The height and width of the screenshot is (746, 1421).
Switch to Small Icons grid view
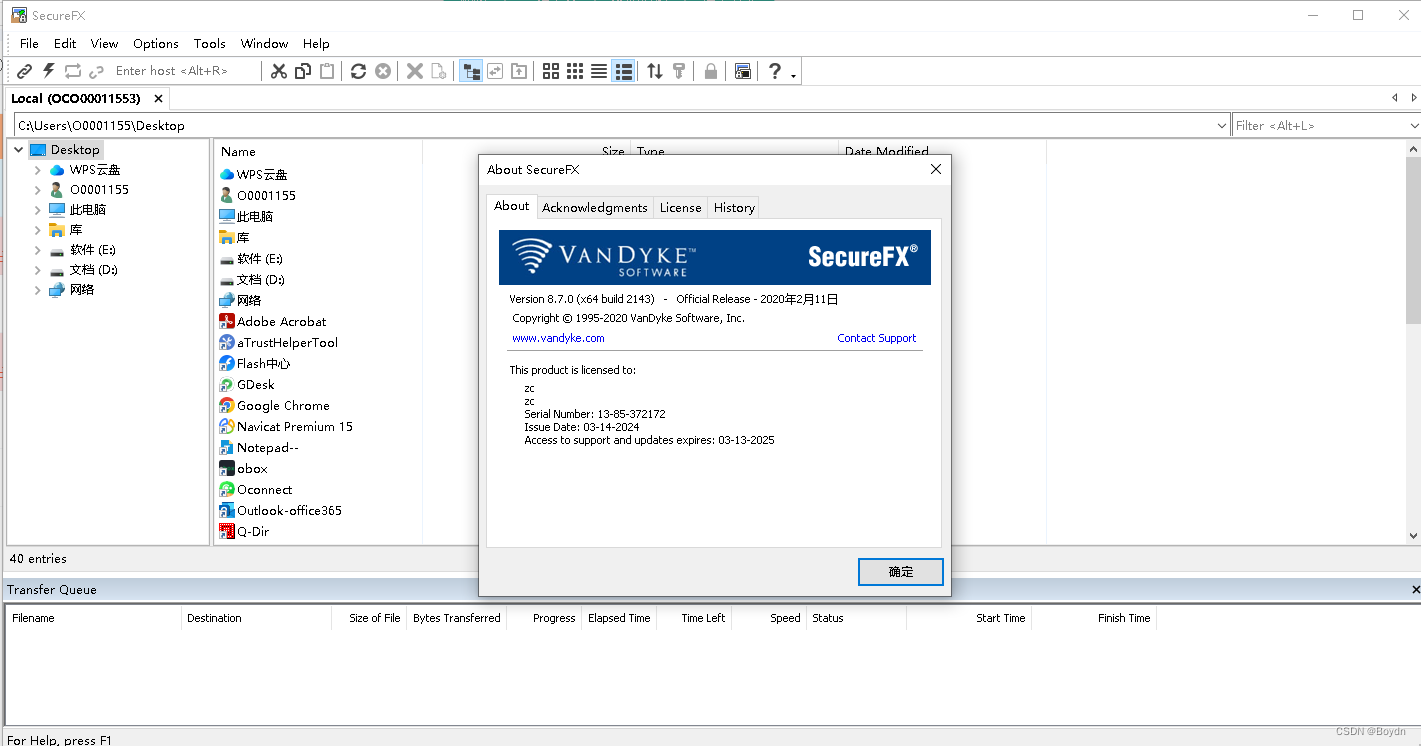point(575,71)
